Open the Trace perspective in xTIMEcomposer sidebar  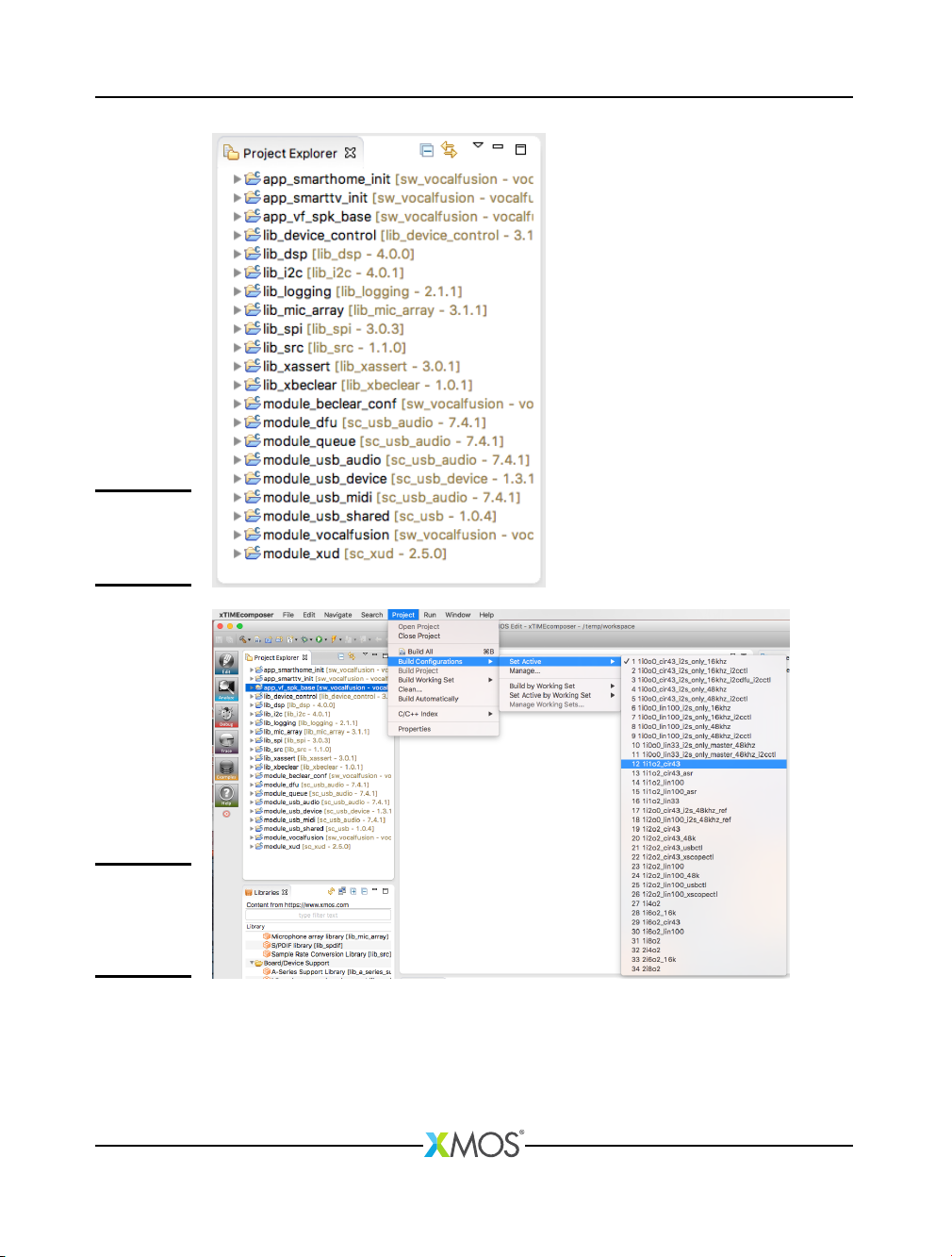[x=226, y=742]
